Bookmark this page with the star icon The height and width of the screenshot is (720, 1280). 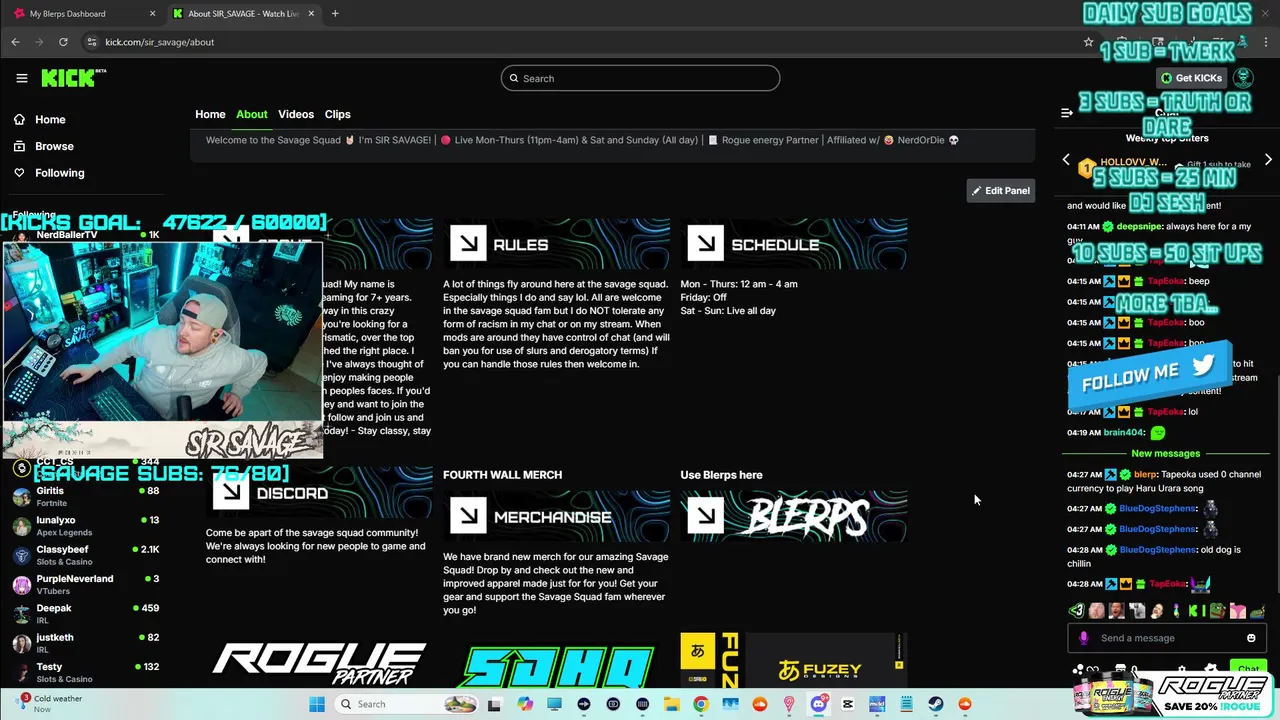[1088, 42]
